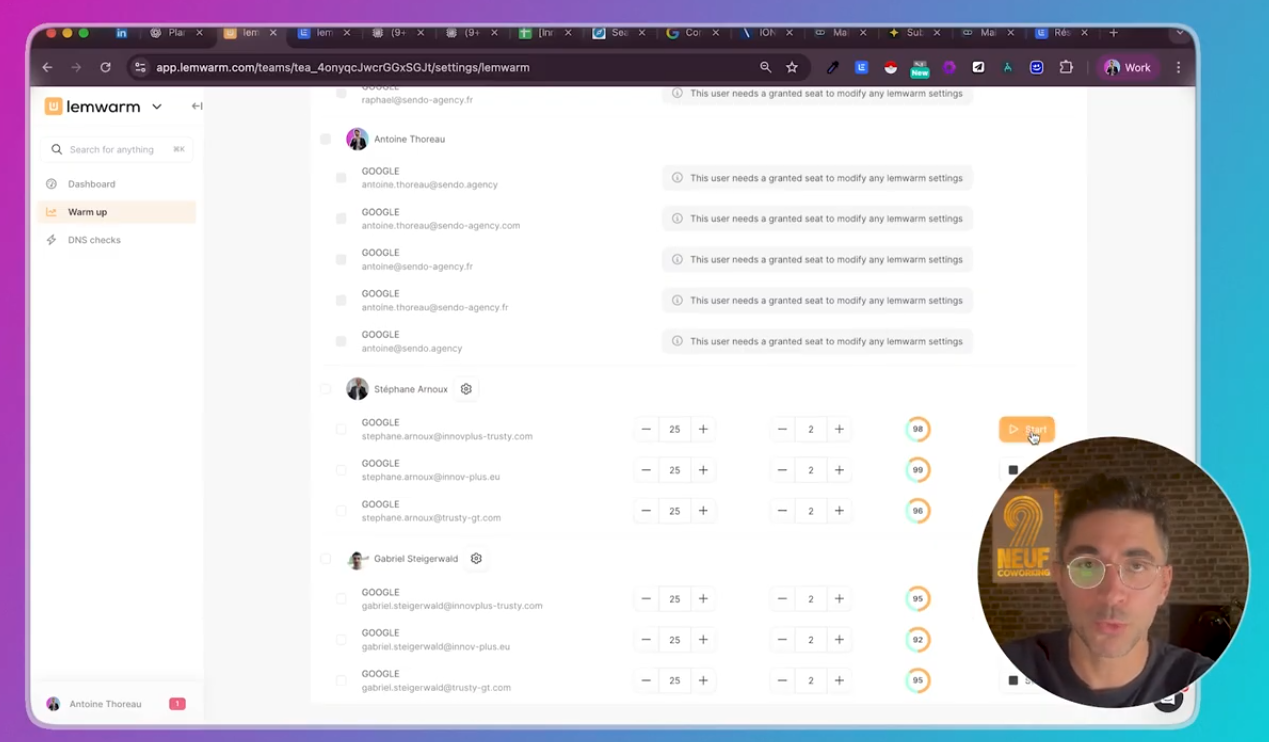This screenshot has height=742, width=1269.
Task: Bookmark this page with the star icon
Action: 792,67
